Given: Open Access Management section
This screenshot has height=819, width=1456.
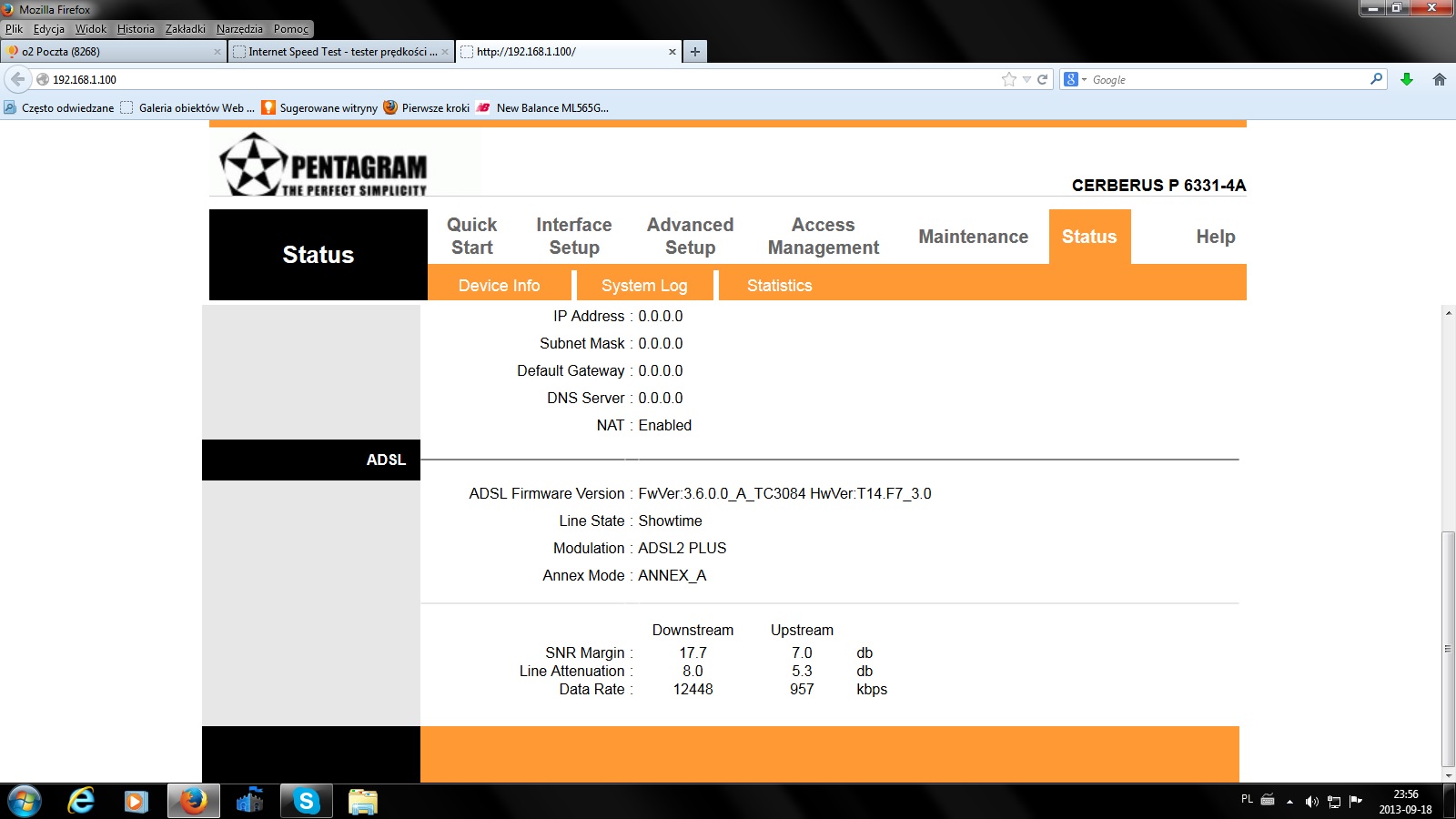Looking at the screenshot, I should point(824,237).
